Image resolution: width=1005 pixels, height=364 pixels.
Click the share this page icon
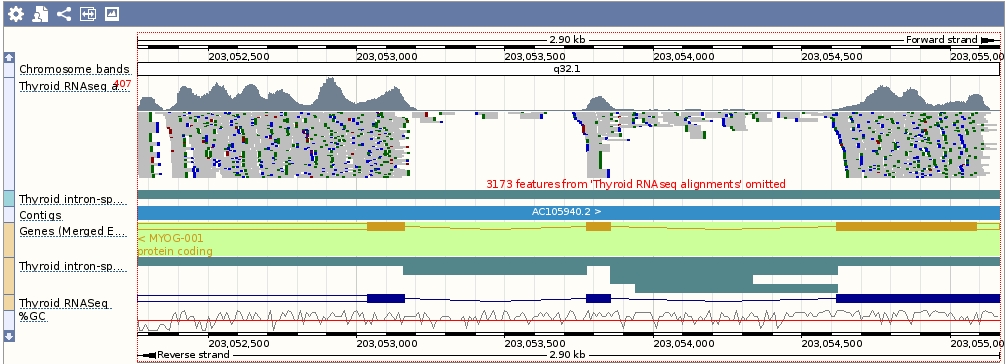pos(63,14)
